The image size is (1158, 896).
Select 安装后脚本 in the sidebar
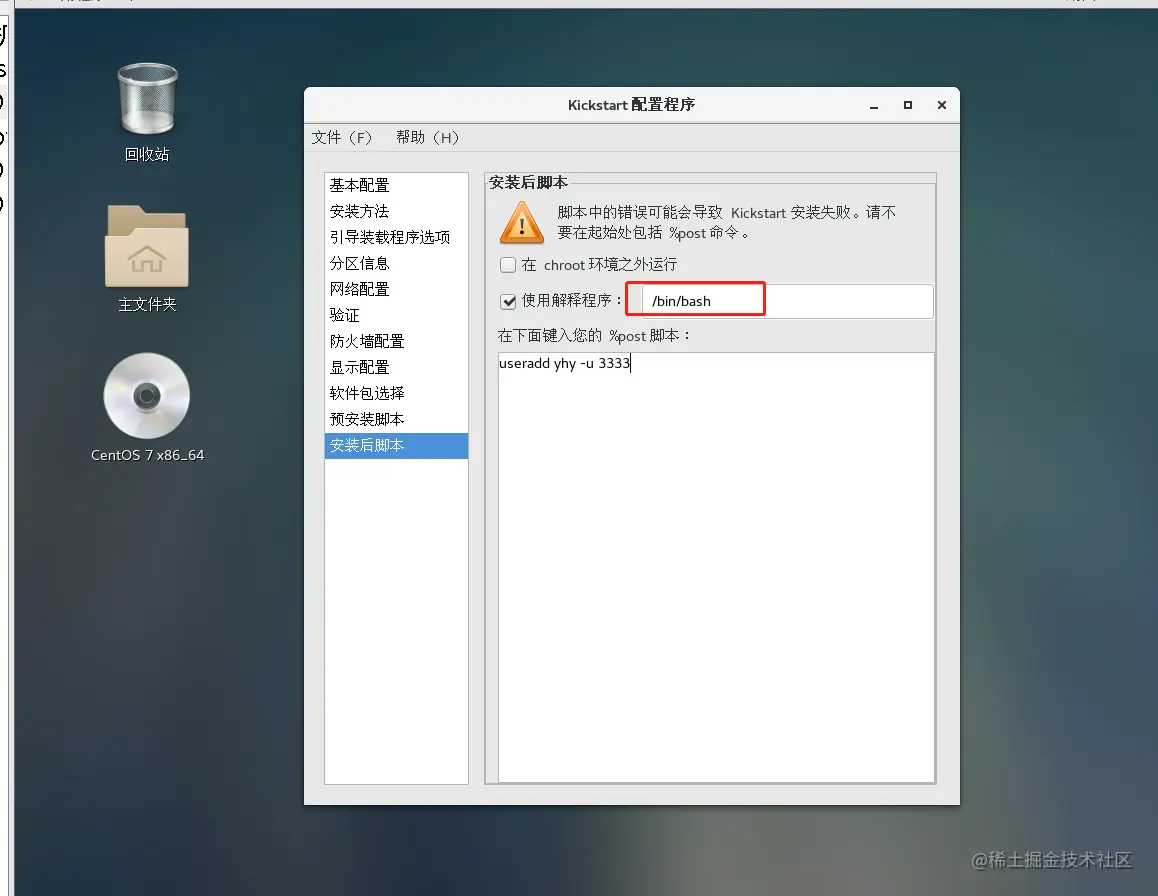[x=396, y=445]
